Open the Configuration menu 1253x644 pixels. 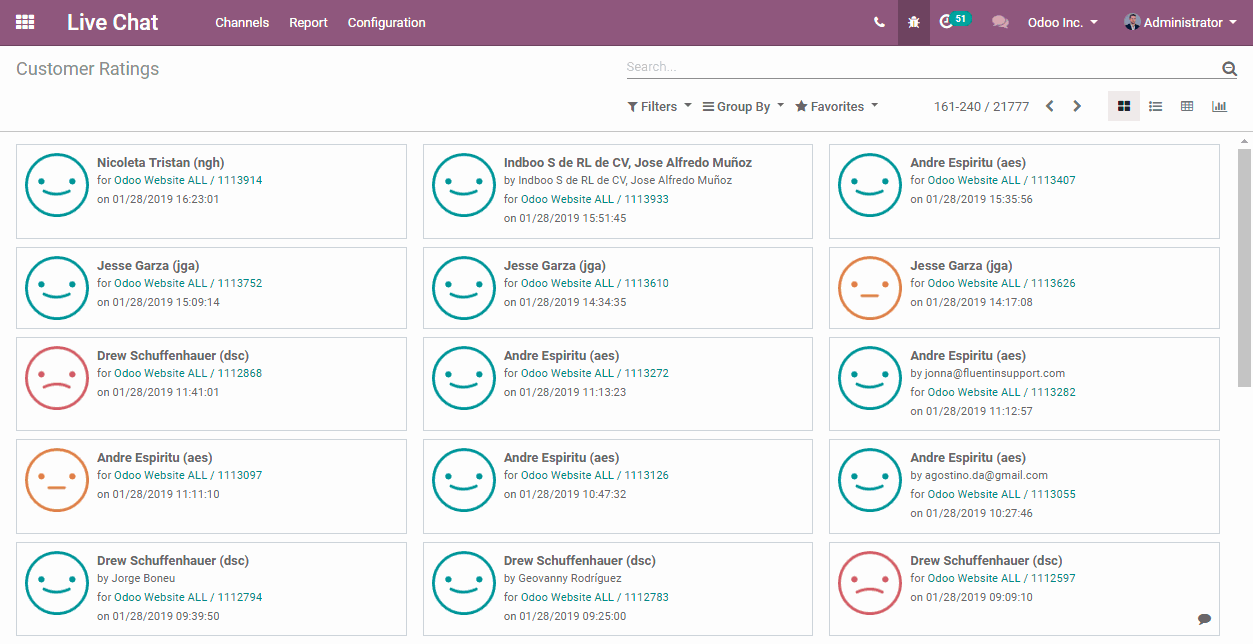[x=386, y=22]
